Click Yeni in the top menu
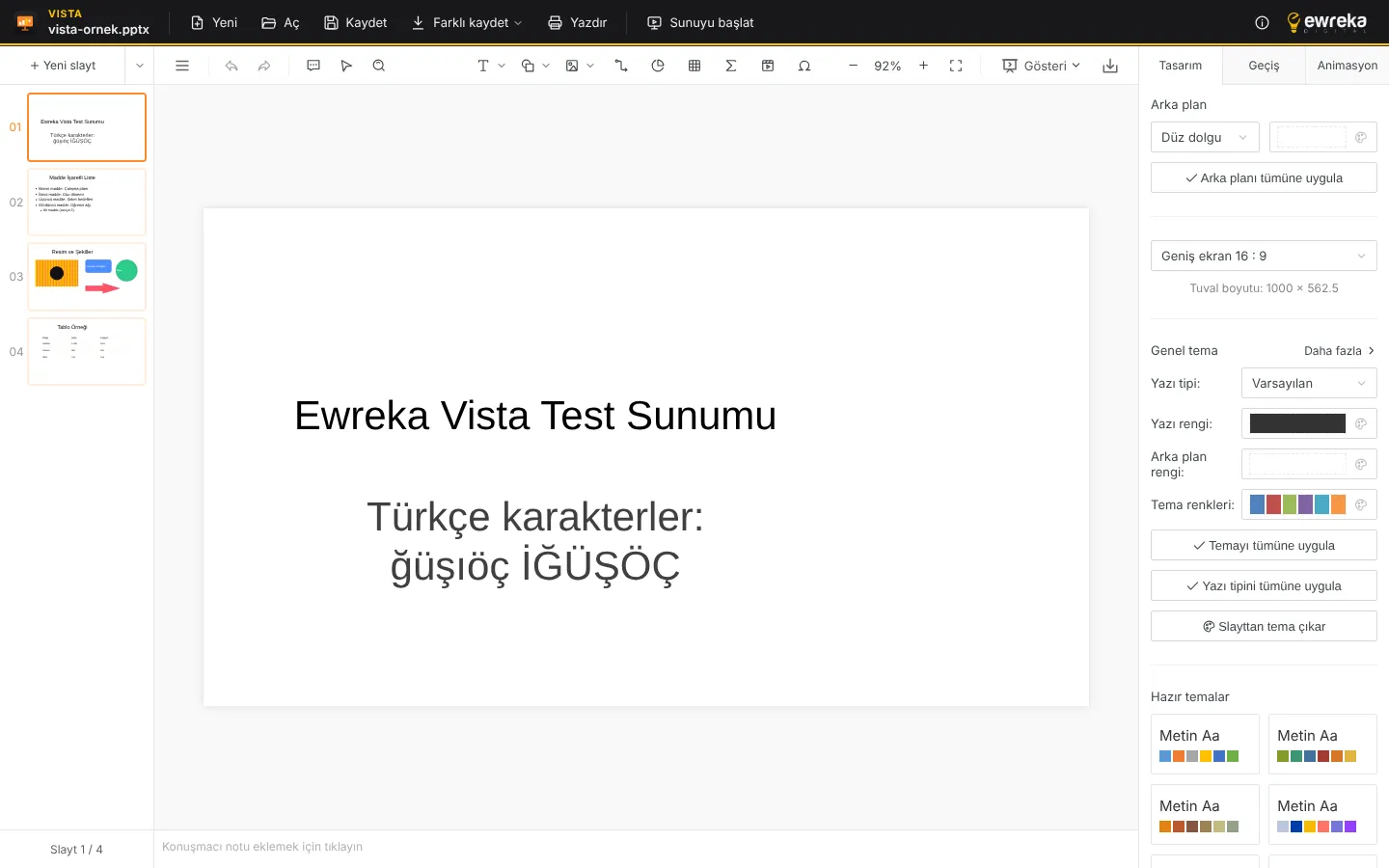Viewport: 1389px width, 868px height. (x=214, y=22)
